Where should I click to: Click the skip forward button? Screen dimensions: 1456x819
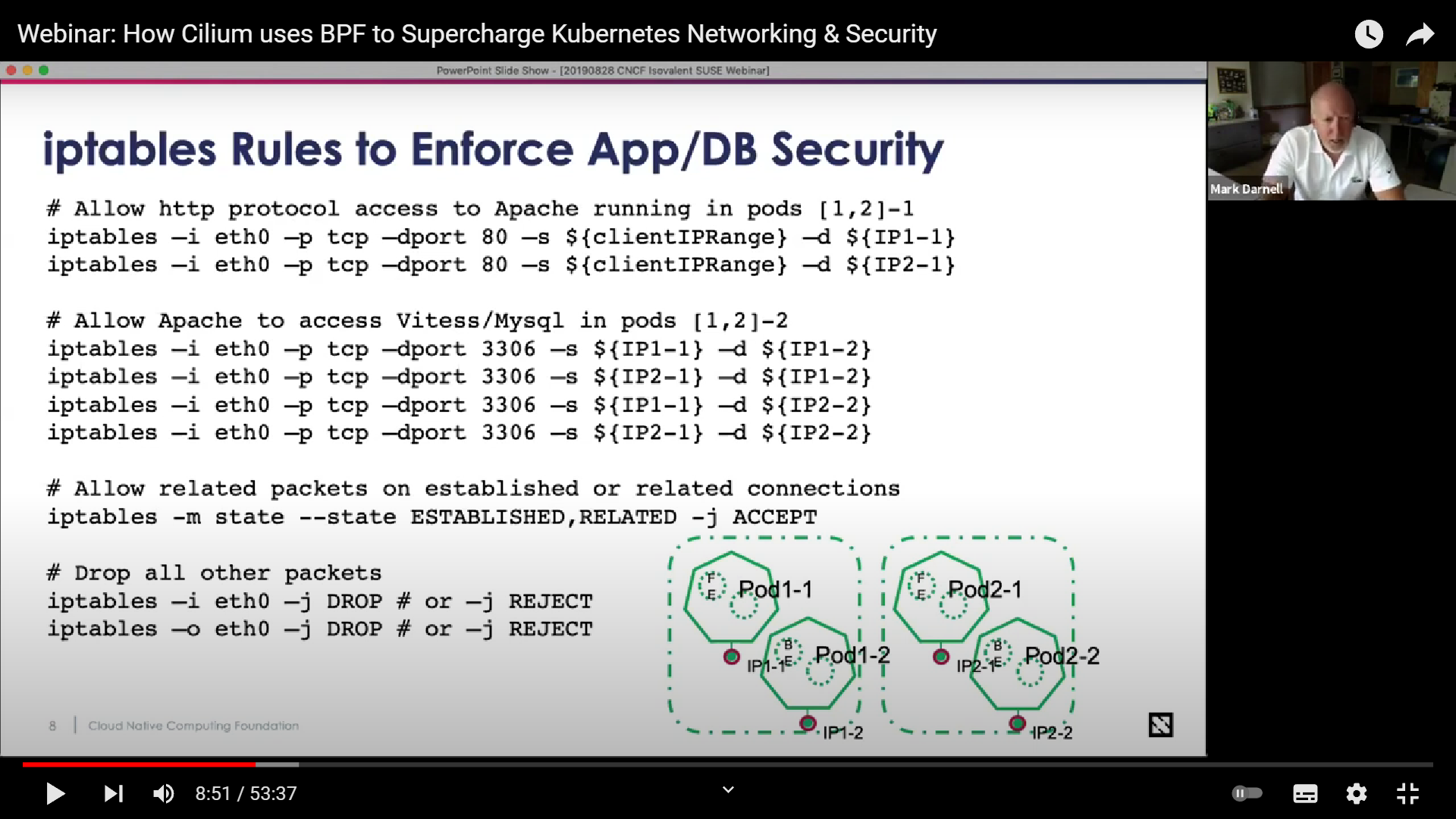point(112,793)
